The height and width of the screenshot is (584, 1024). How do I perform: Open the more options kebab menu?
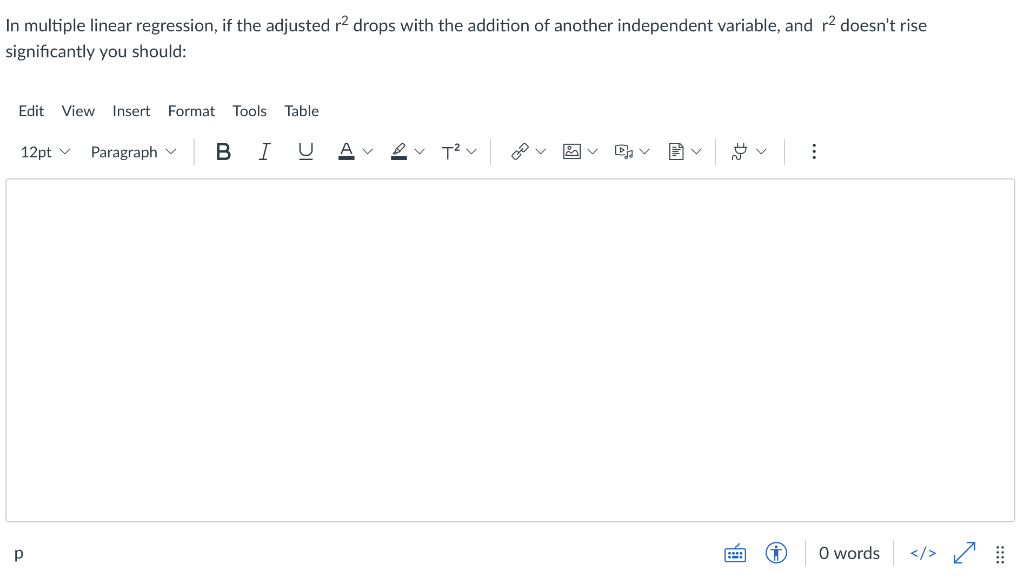[814, 151]
